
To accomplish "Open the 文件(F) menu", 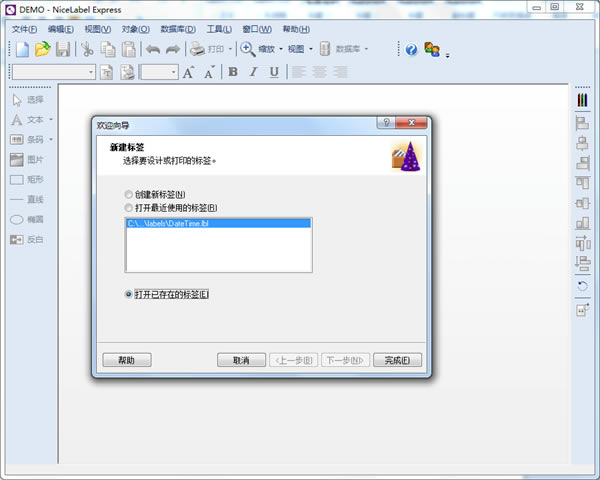I will click(24, 29).
